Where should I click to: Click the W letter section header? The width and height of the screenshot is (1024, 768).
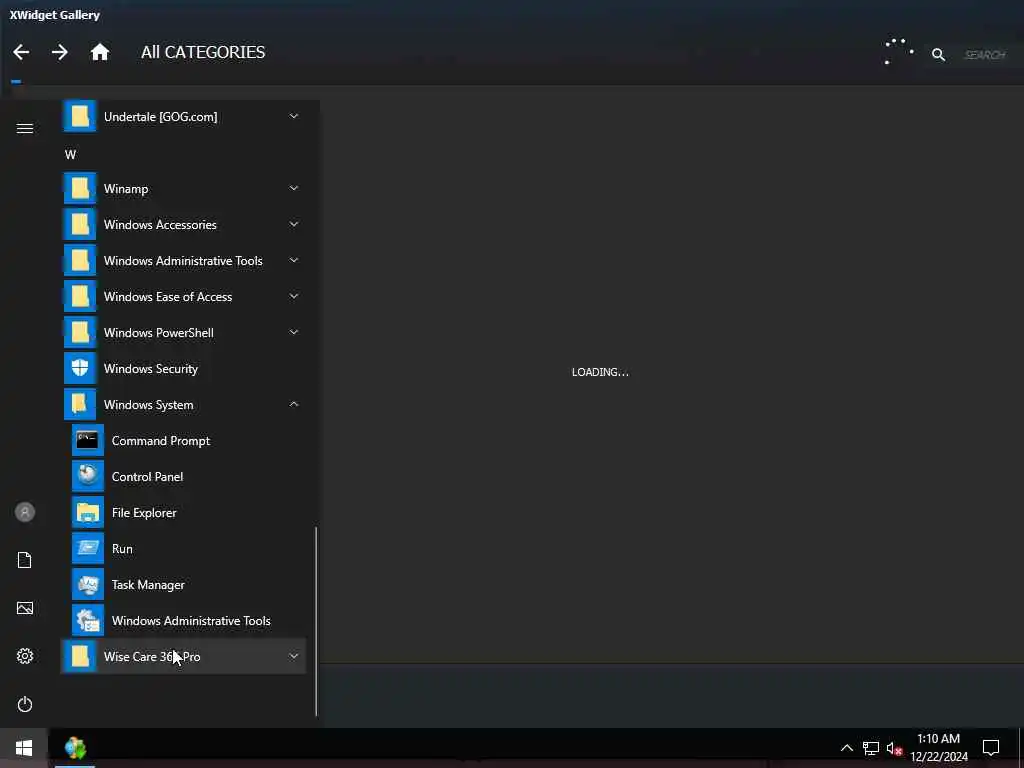[x=71, y=155]
